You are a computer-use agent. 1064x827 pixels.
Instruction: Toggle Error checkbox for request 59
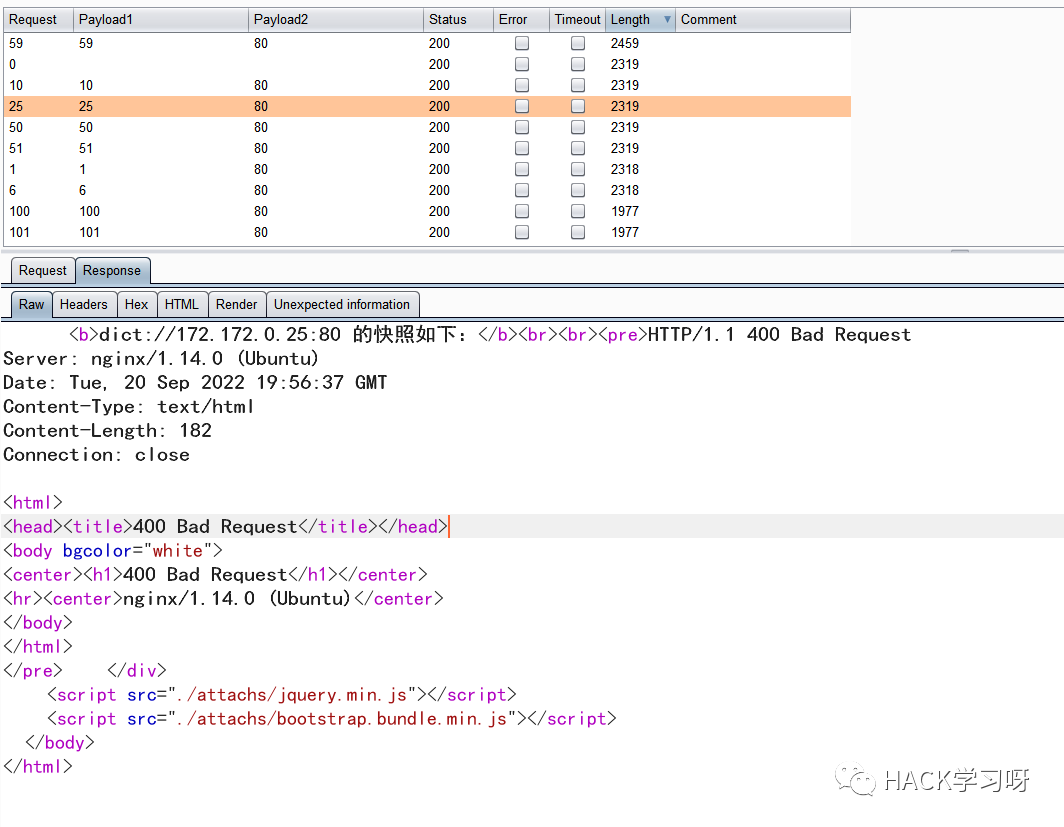click(x=522, y=43)
